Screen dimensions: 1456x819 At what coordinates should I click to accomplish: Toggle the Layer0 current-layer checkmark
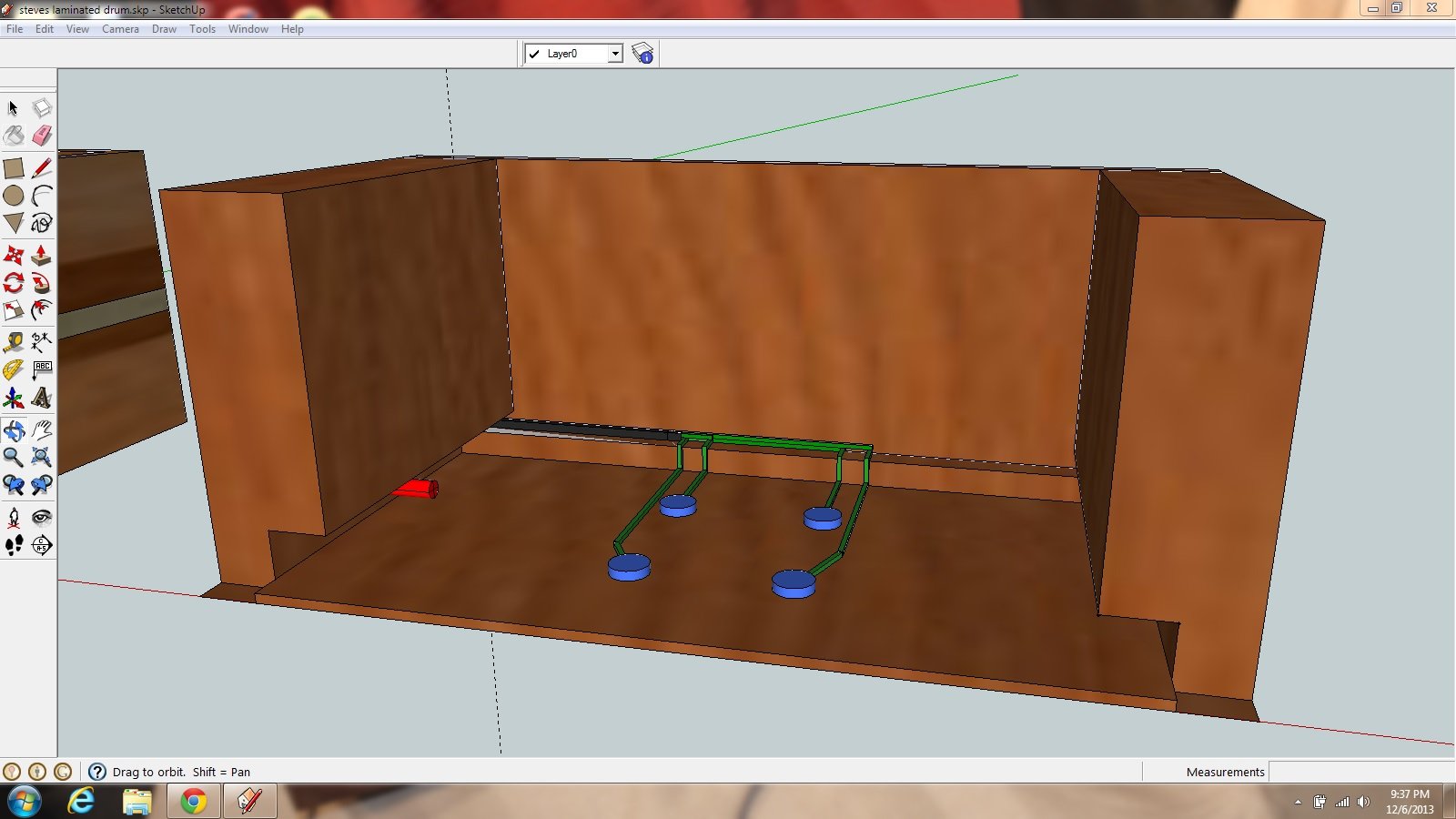click(x=534, y=55)
